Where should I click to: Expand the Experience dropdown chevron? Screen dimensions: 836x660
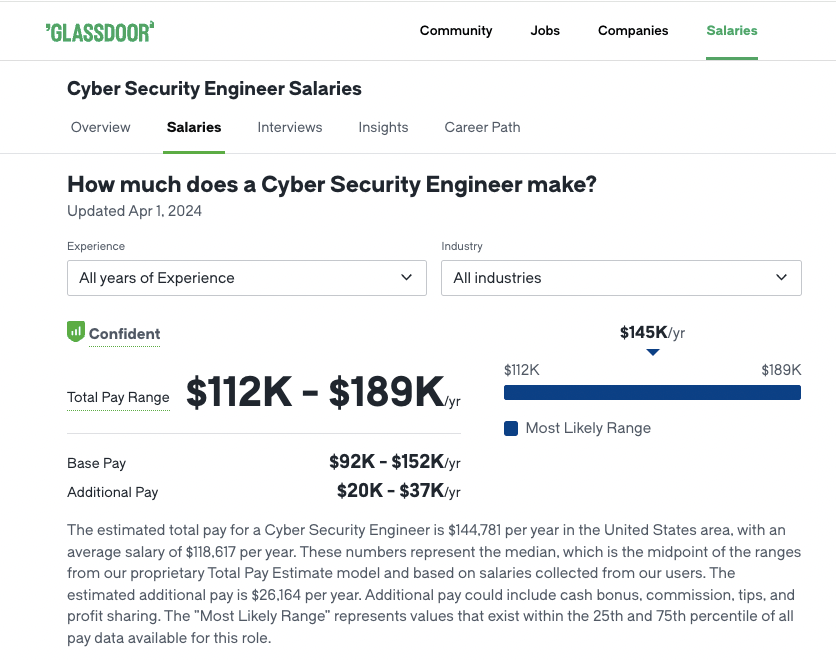406,277
